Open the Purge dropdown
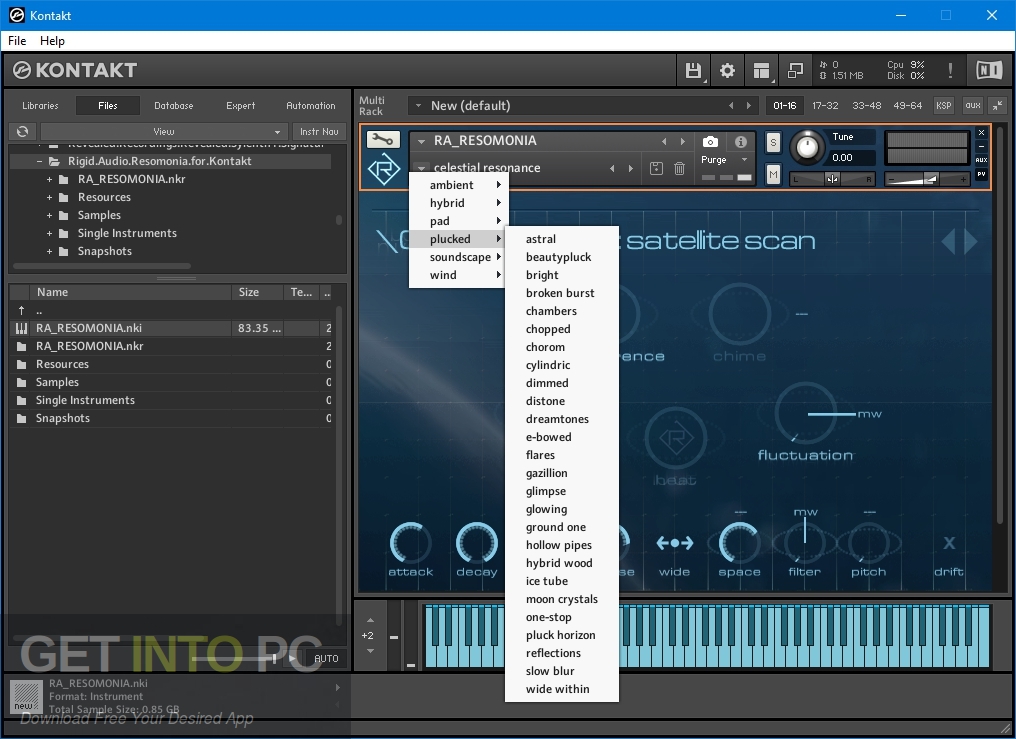This screenshot has width=1016, height=739. tap(724, 159)
